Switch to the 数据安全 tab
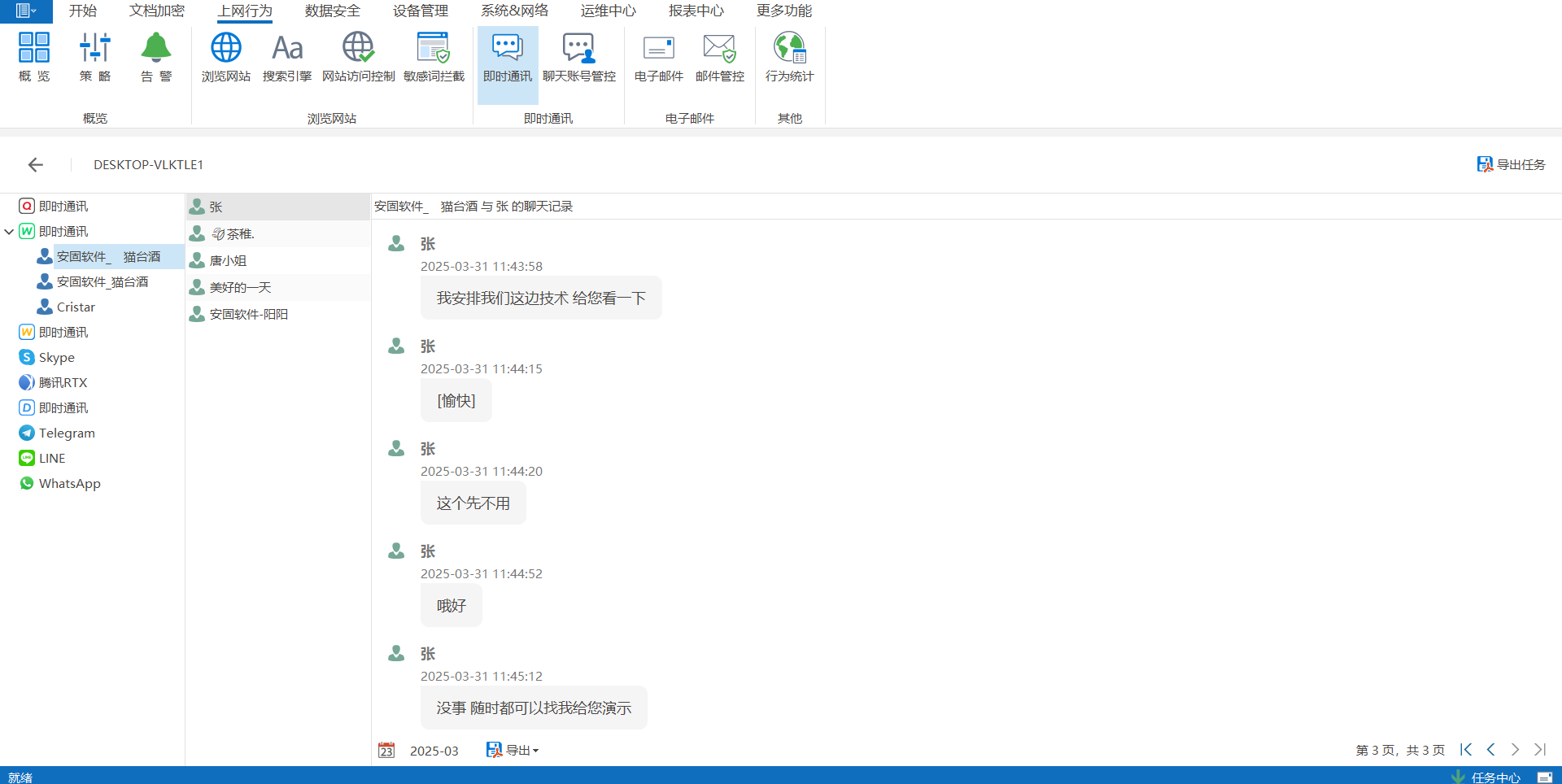This screenshot has width=1562, height=784. [x=332, y=11]
